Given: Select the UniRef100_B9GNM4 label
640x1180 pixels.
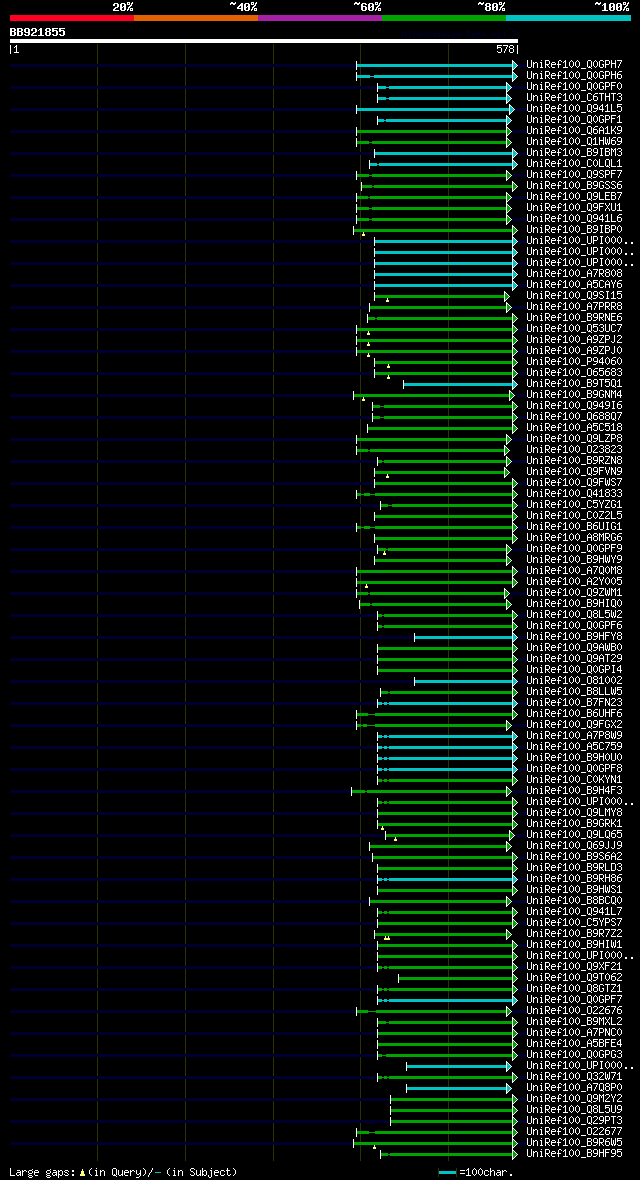Looking at the screenshot, I should click(x=574, y=394).
